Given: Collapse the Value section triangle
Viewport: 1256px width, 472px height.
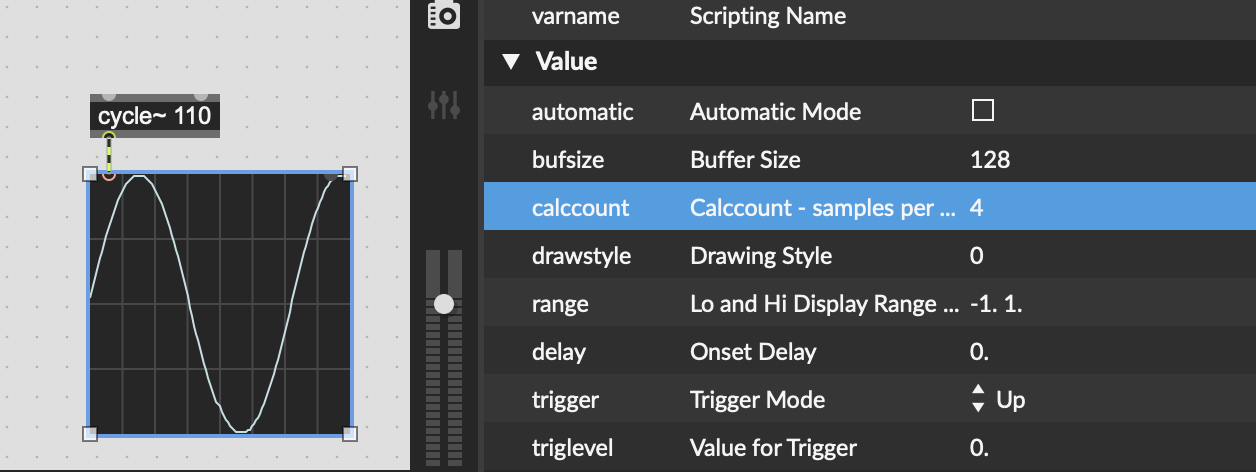Looking at the screenshot, I should pyautogui.click(x=511, y=62).
